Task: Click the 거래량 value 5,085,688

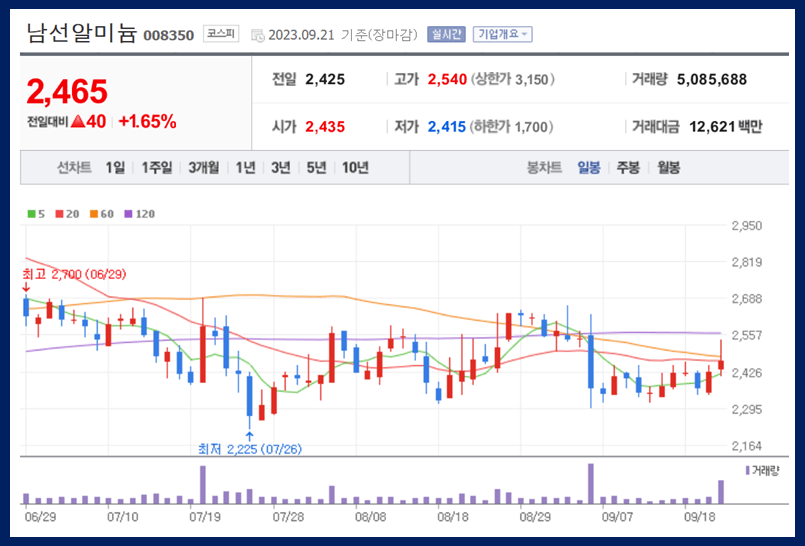Action: [x=712, y=80]
